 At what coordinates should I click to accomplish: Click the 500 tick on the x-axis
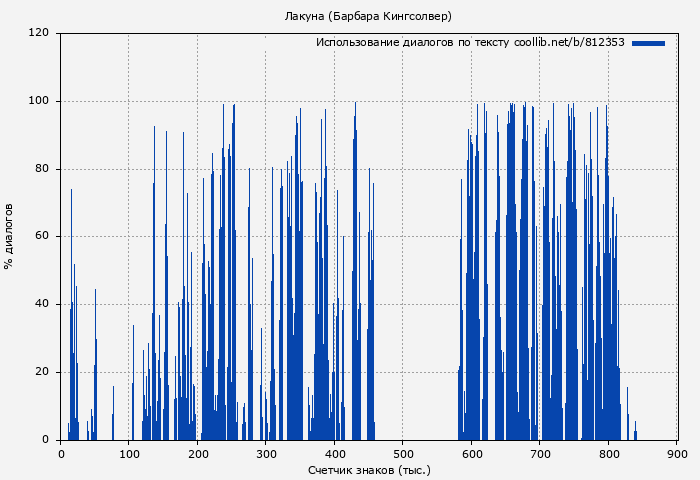click(x=403, y=453)
